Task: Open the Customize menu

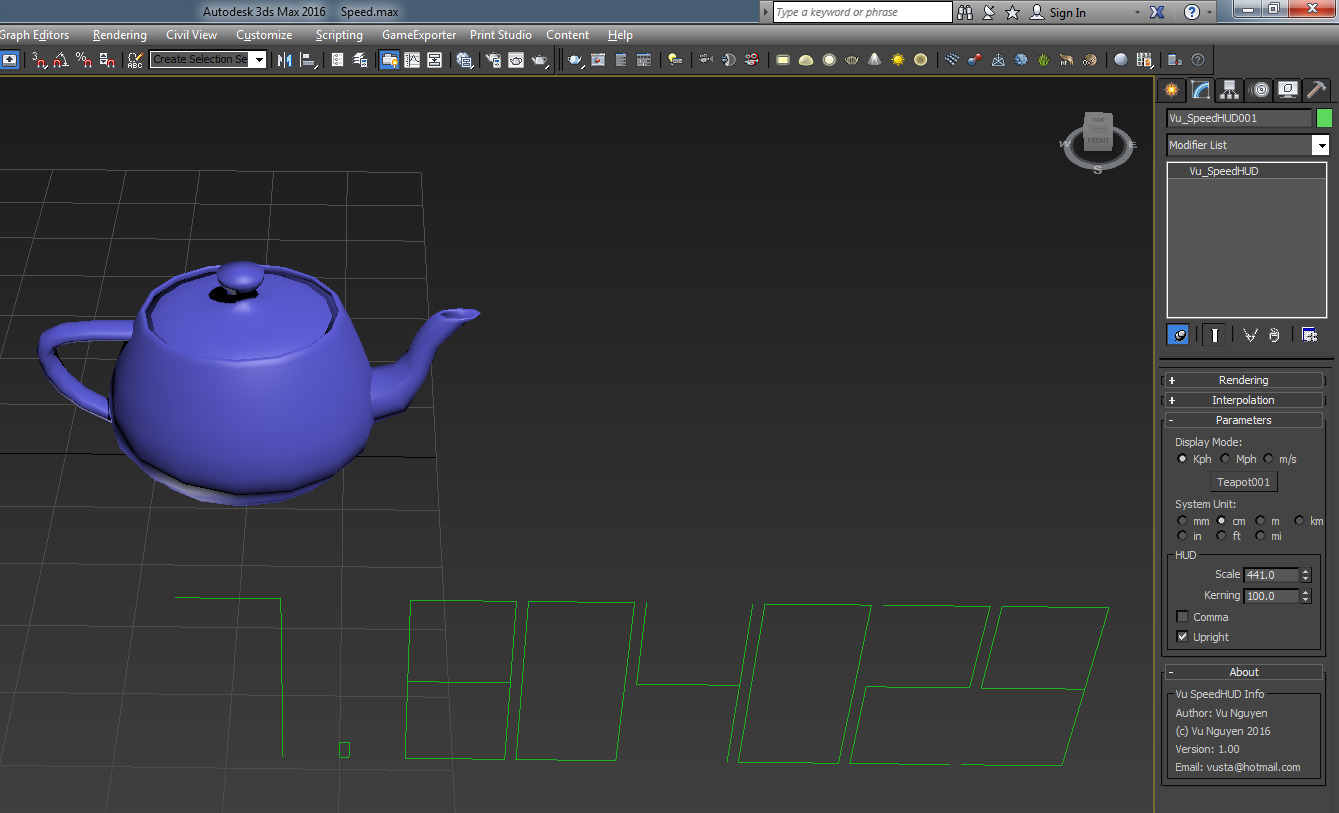Action: [x=264, y=35]
